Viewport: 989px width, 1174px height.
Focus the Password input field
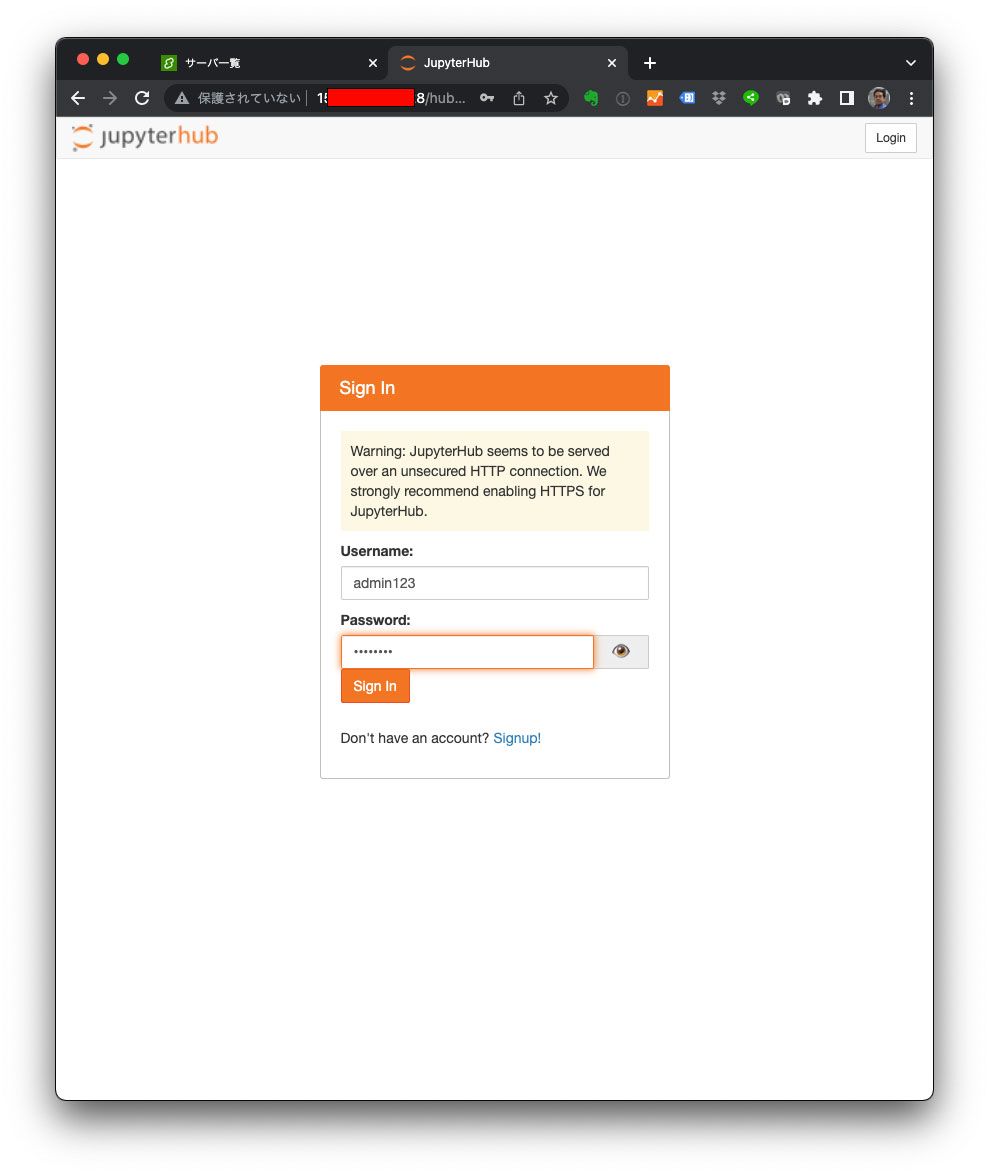click(467, 652)
